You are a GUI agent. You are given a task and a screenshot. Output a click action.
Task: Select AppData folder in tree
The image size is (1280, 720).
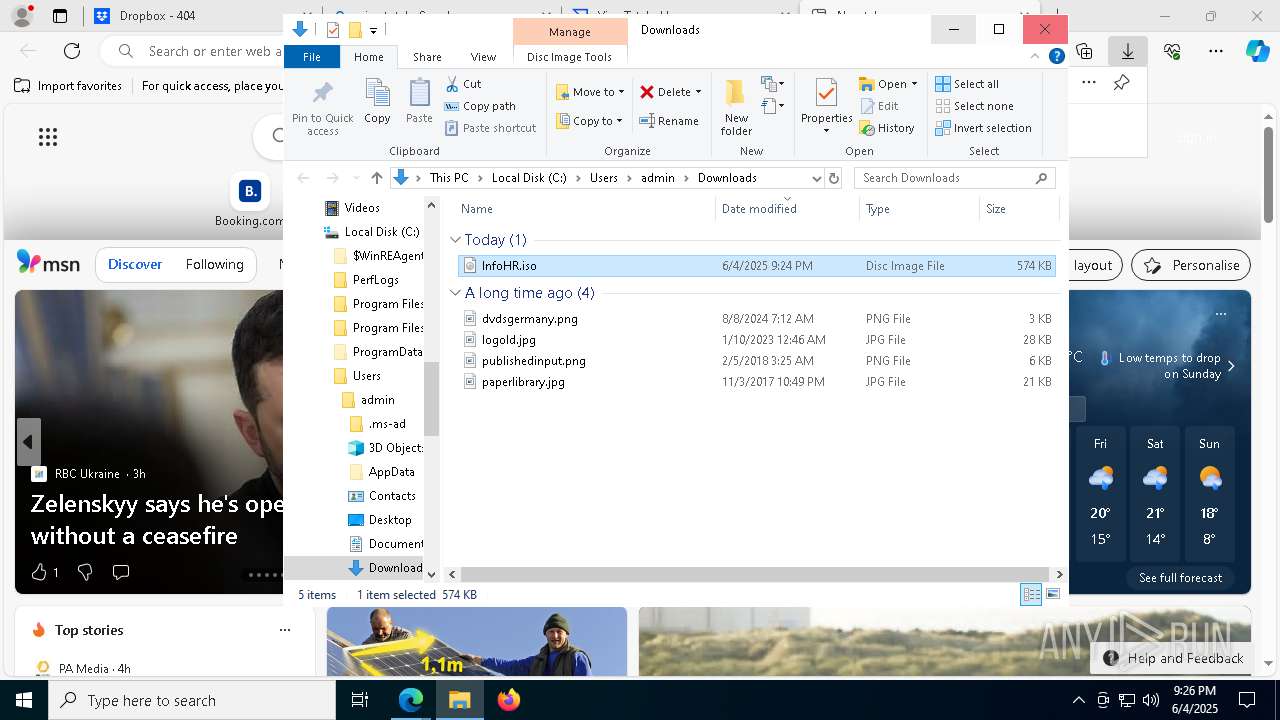coord(391,472)
